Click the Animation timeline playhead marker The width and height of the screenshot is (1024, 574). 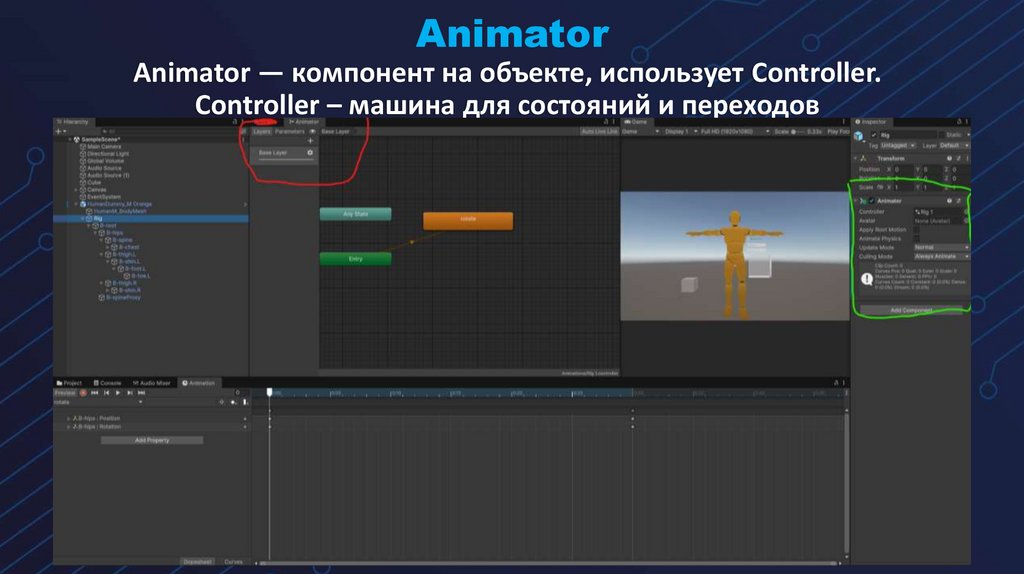point(269,392)
